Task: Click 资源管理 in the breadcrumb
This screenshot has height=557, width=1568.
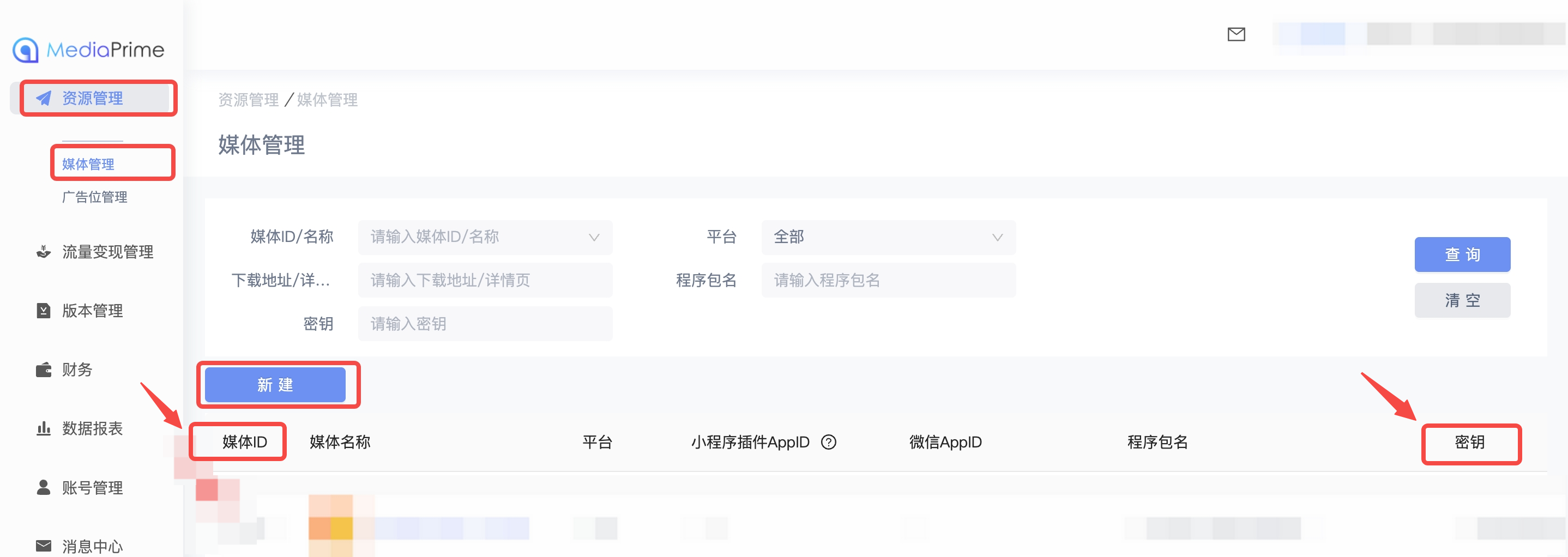Action: 249,99
